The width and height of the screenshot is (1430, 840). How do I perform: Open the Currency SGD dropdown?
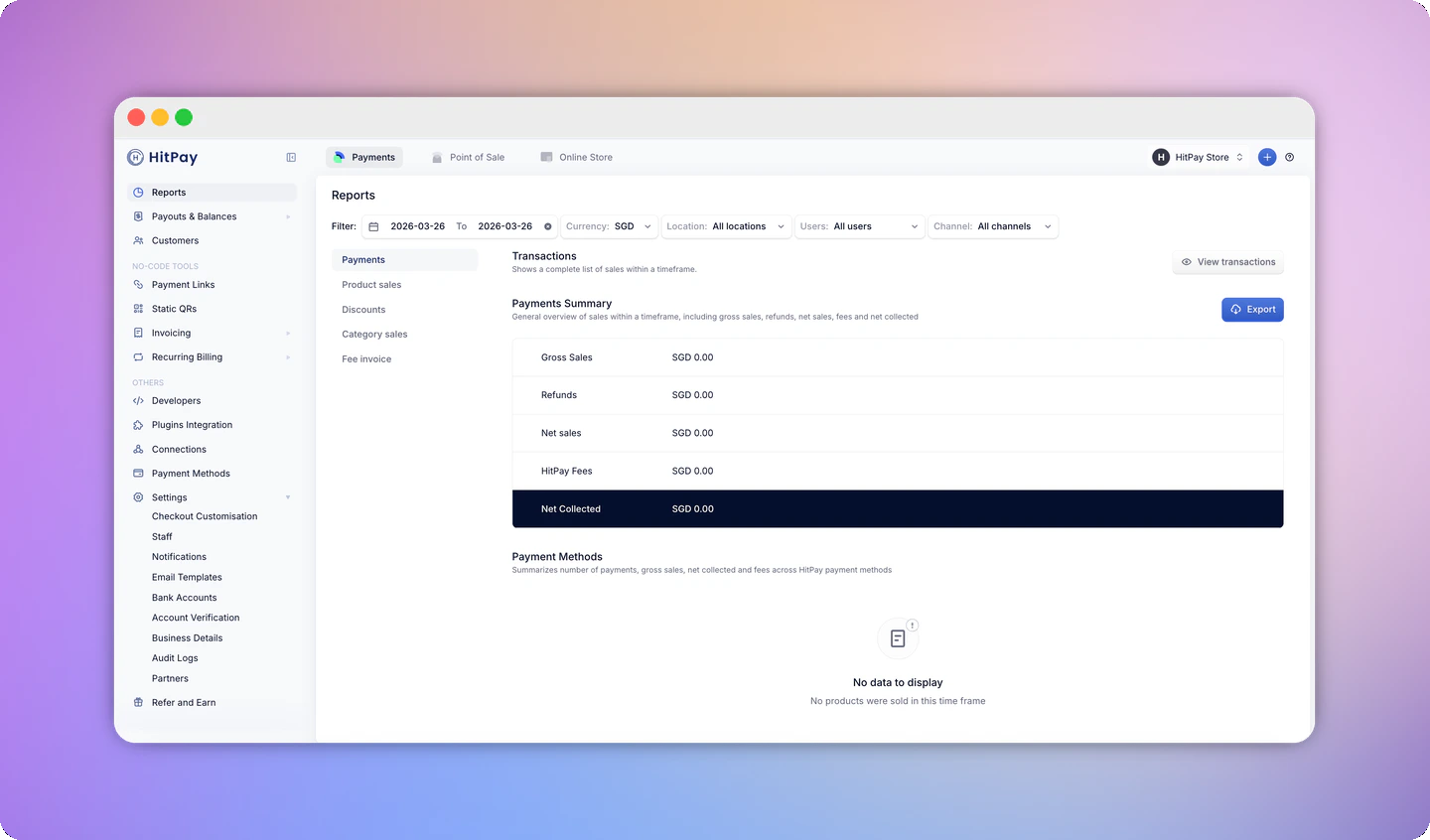(609, 226)
